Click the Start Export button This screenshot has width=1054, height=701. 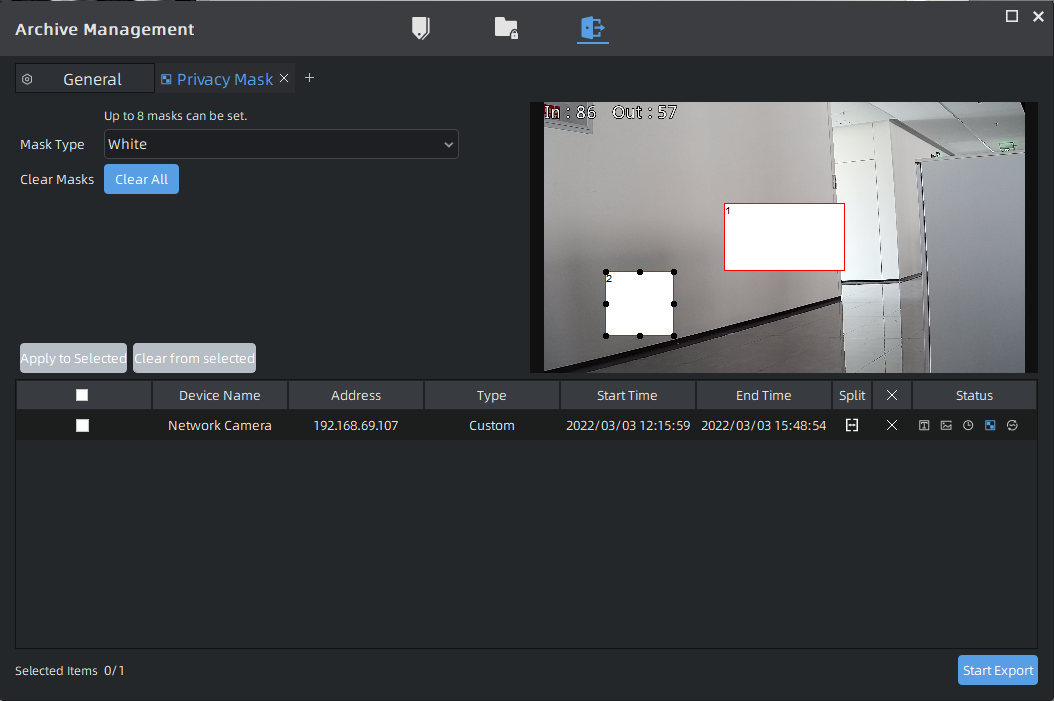pyautogui.click(x=997, y=670)
